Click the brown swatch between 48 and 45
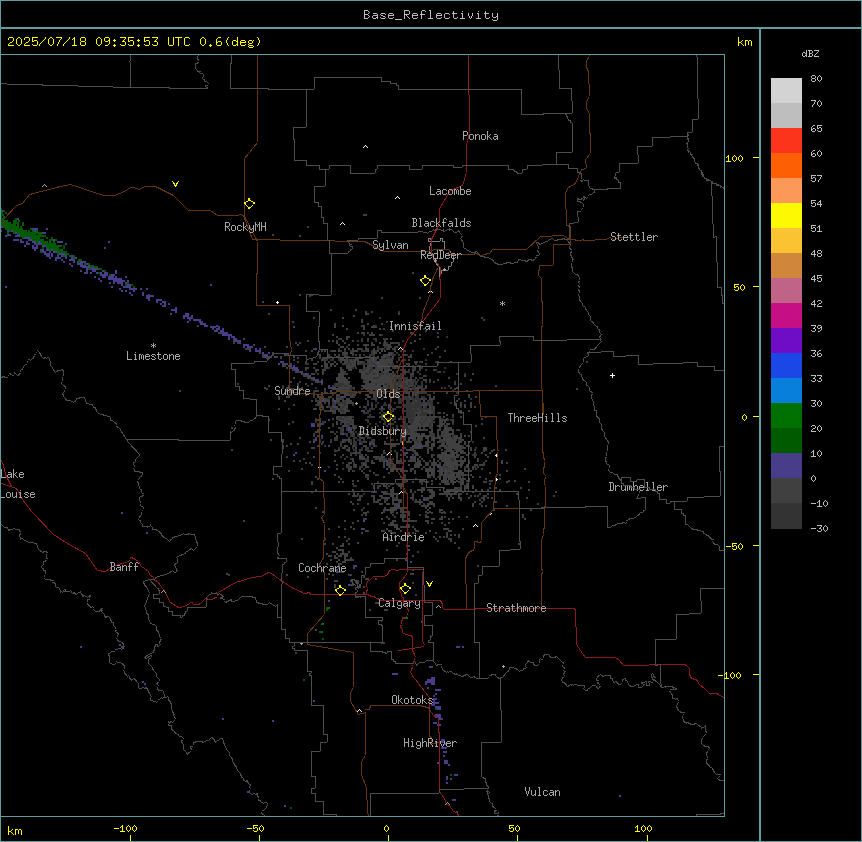Image resolution: width=862 pixels, height=842 pixels. (786, 265)
